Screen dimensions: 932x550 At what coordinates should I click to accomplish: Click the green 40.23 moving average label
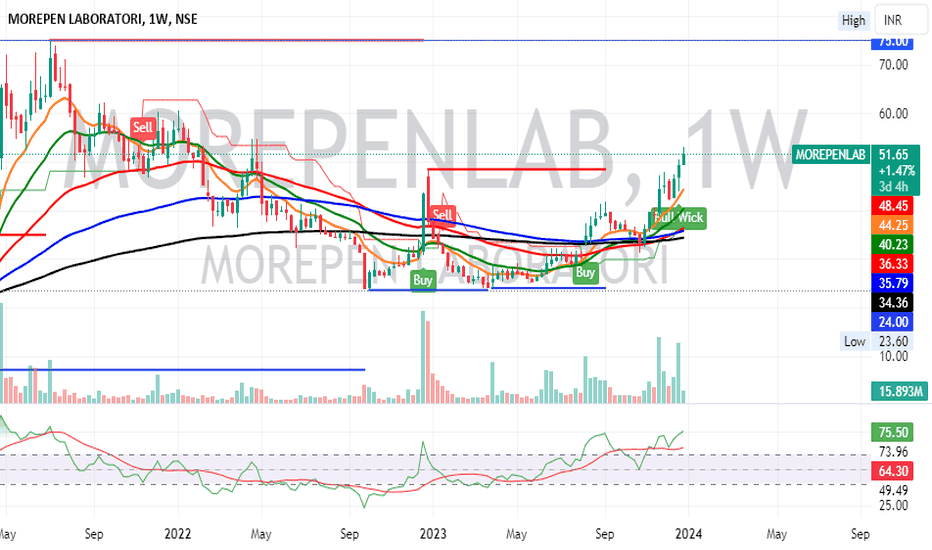tap(893, 244)
